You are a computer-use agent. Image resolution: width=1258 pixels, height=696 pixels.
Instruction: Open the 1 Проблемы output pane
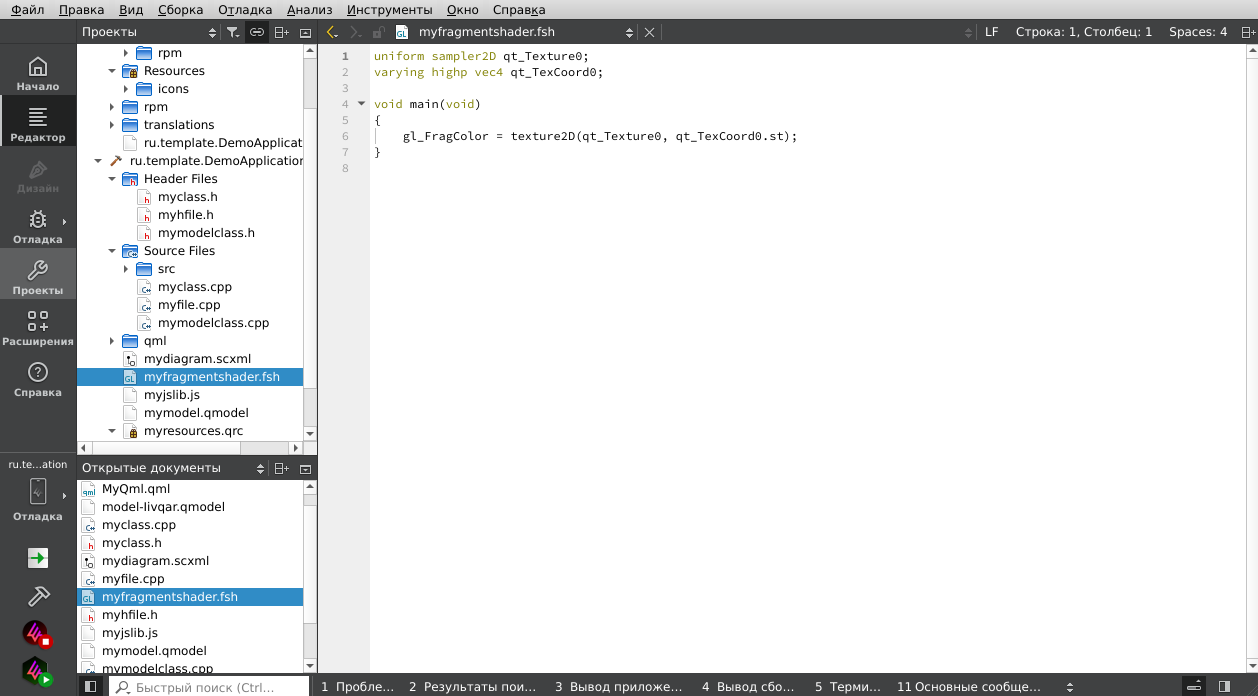357,687
